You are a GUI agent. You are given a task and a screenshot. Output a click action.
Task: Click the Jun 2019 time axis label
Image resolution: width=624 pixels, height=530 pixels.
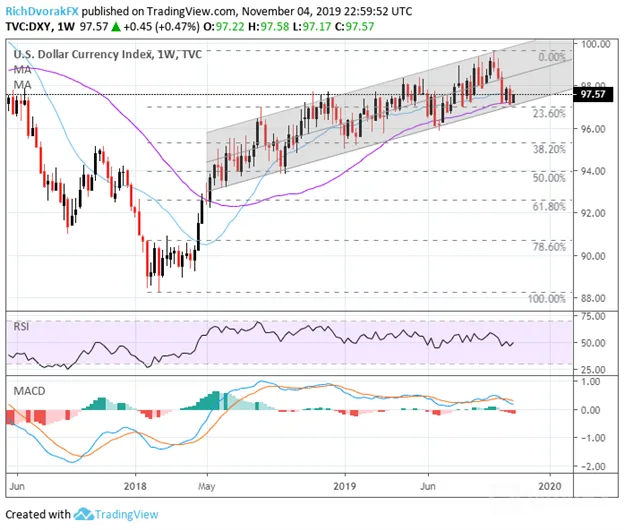point(428,486)
